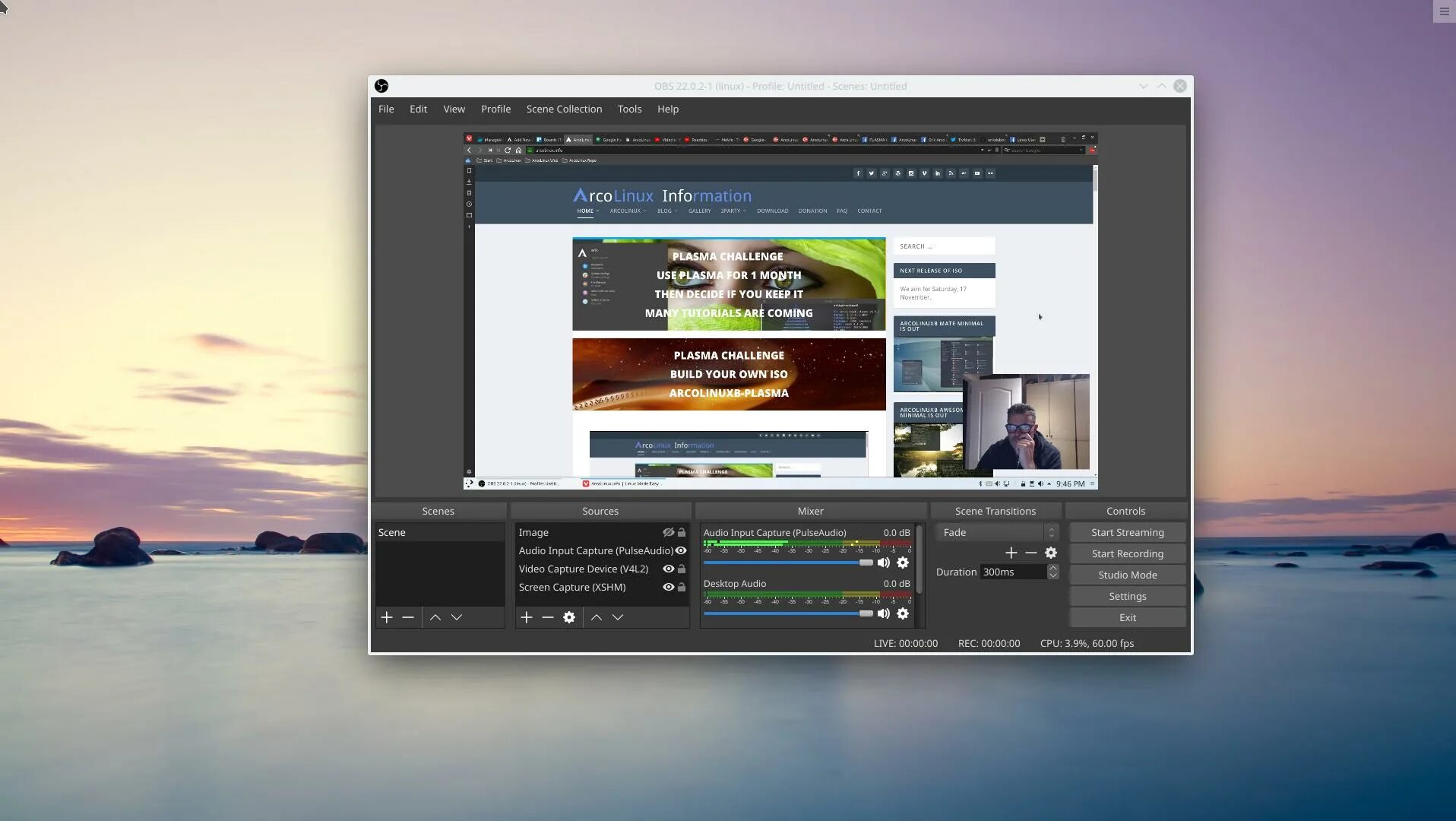The height and width of the screenshot is (821, 1456).
Task: Open the File menu
Action: pyautogui.click(x=386, y=109)
